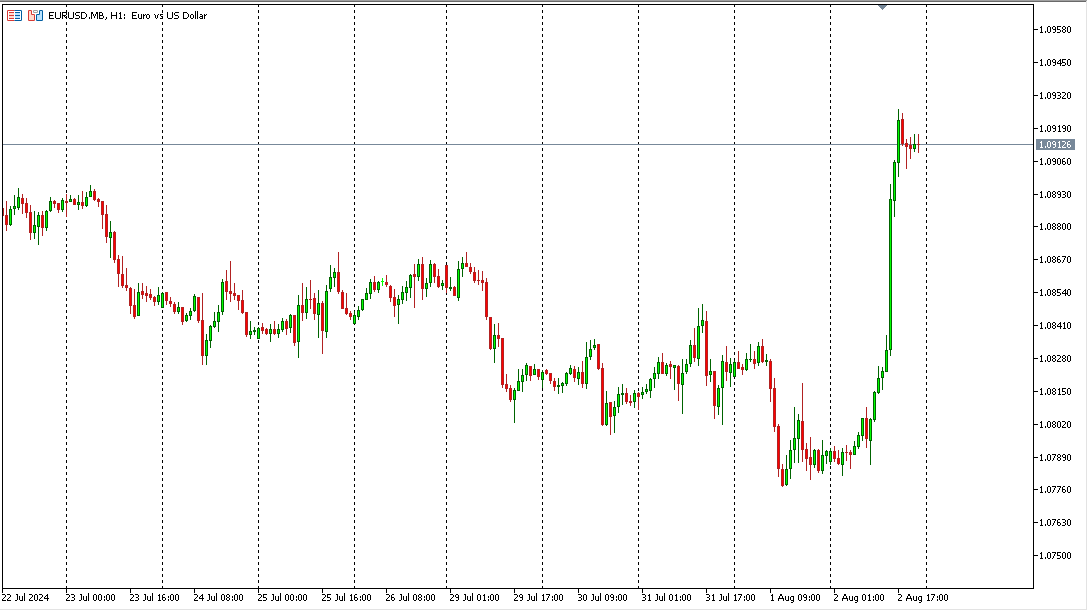Click the 1.09190 price scale label
This screenshot has width=1087, height=611.
[x=1054, y=128]
